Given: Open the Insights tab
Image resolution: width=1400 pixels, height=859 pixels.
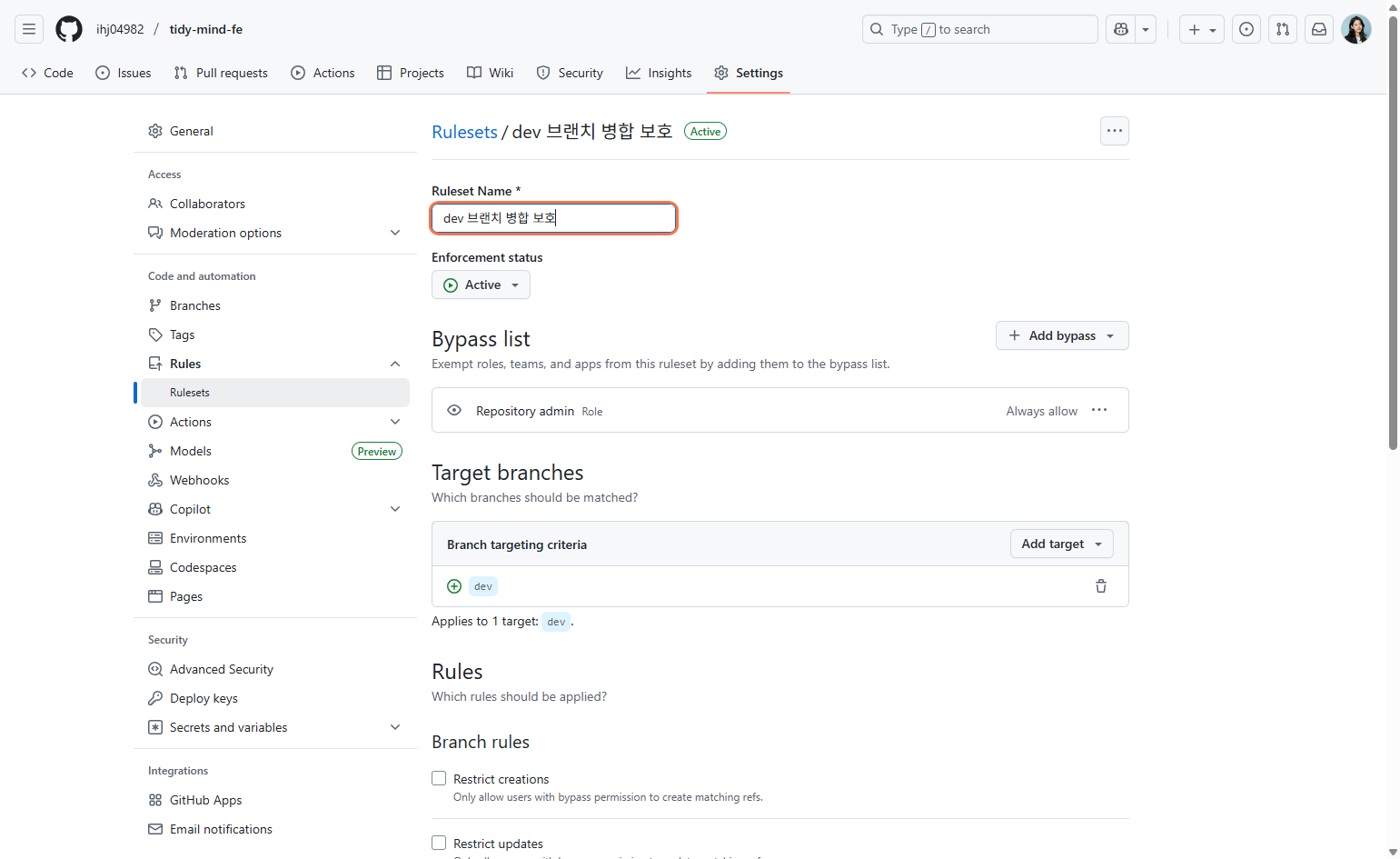Looking at the screenshot, I should 659,73.
